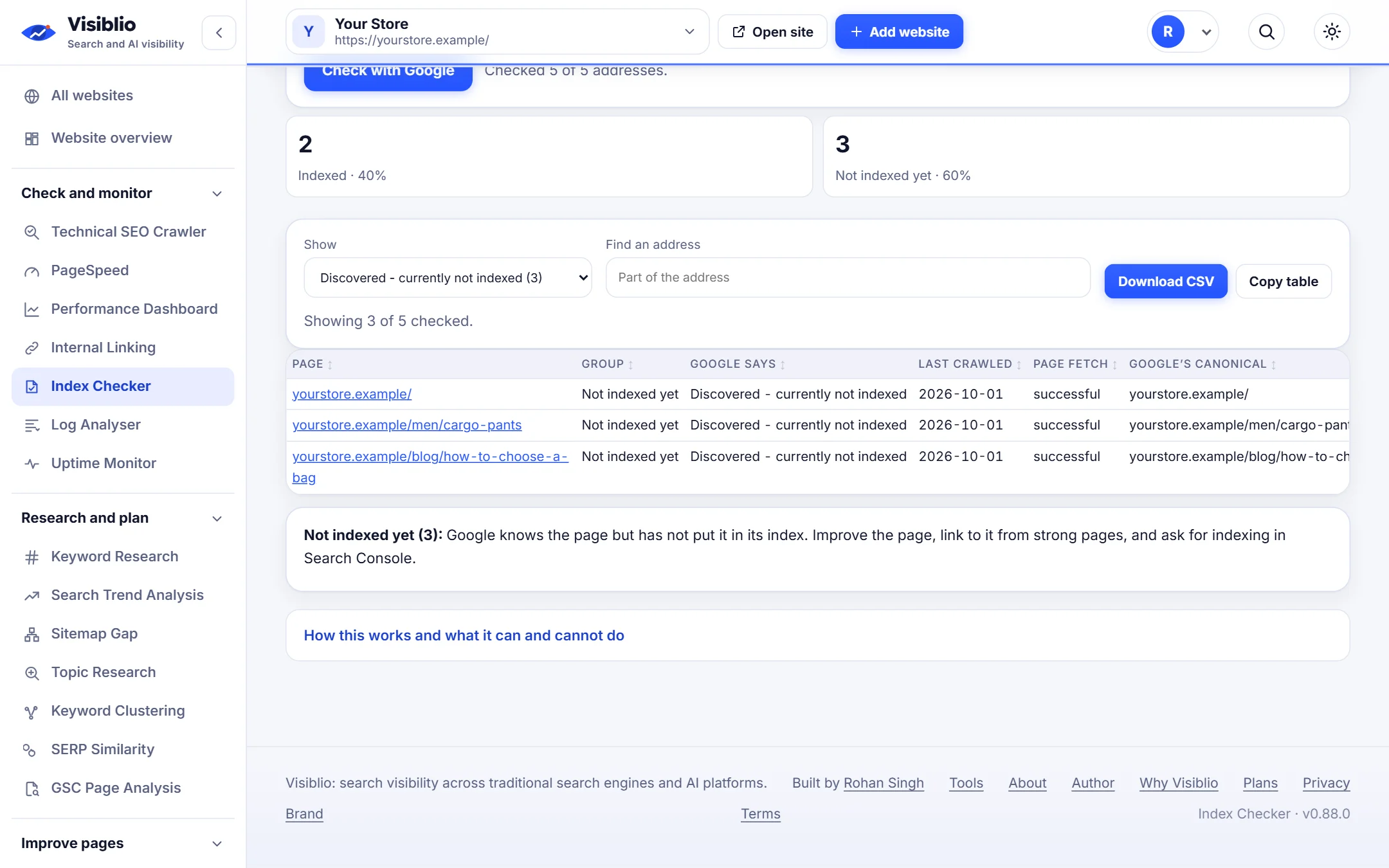The width and height of the screenshot is (1389, 868).
Task: Collapse the Check and monitor section
Action: (x=123, y=194)
